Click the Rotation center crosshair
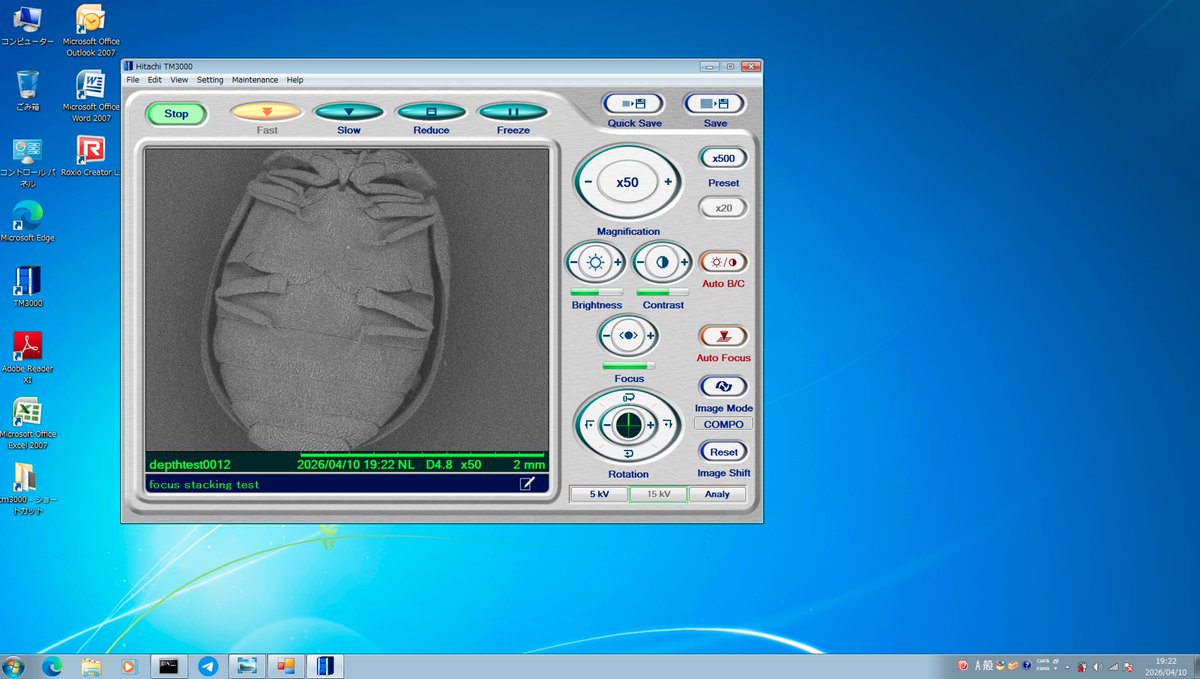The width and height of the screenshot is (1200, 679). (x=629, y=425)
